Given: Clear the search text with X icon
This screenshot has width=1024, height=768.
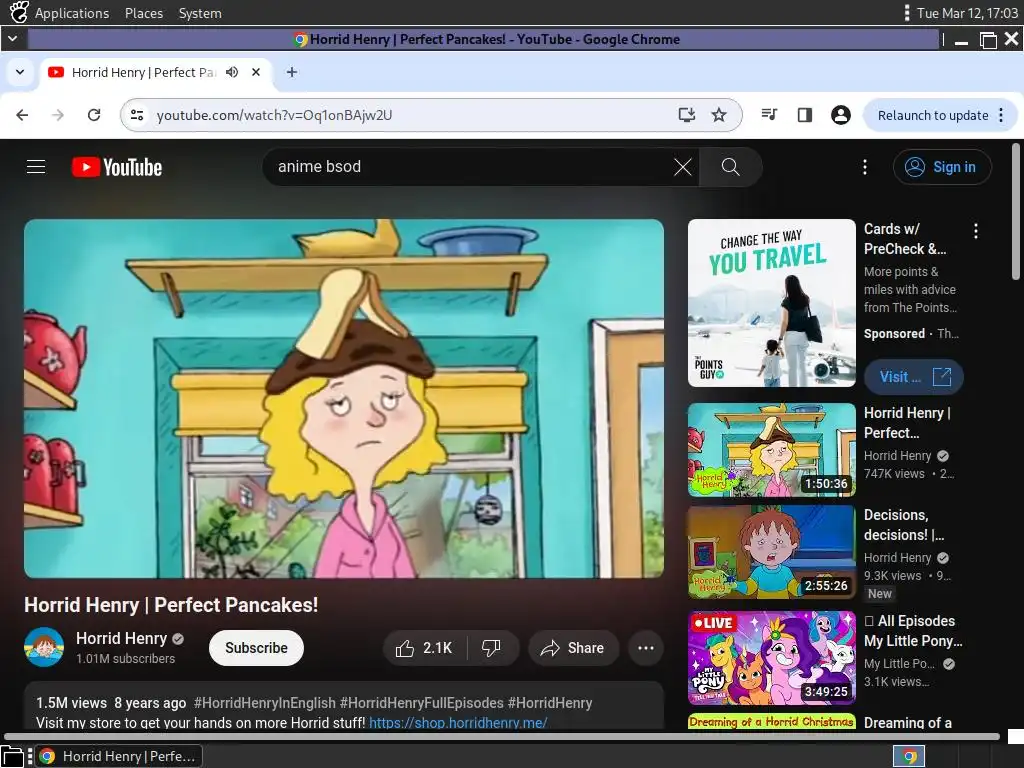Looking at the screenshot, I should (x=682, y=167).
